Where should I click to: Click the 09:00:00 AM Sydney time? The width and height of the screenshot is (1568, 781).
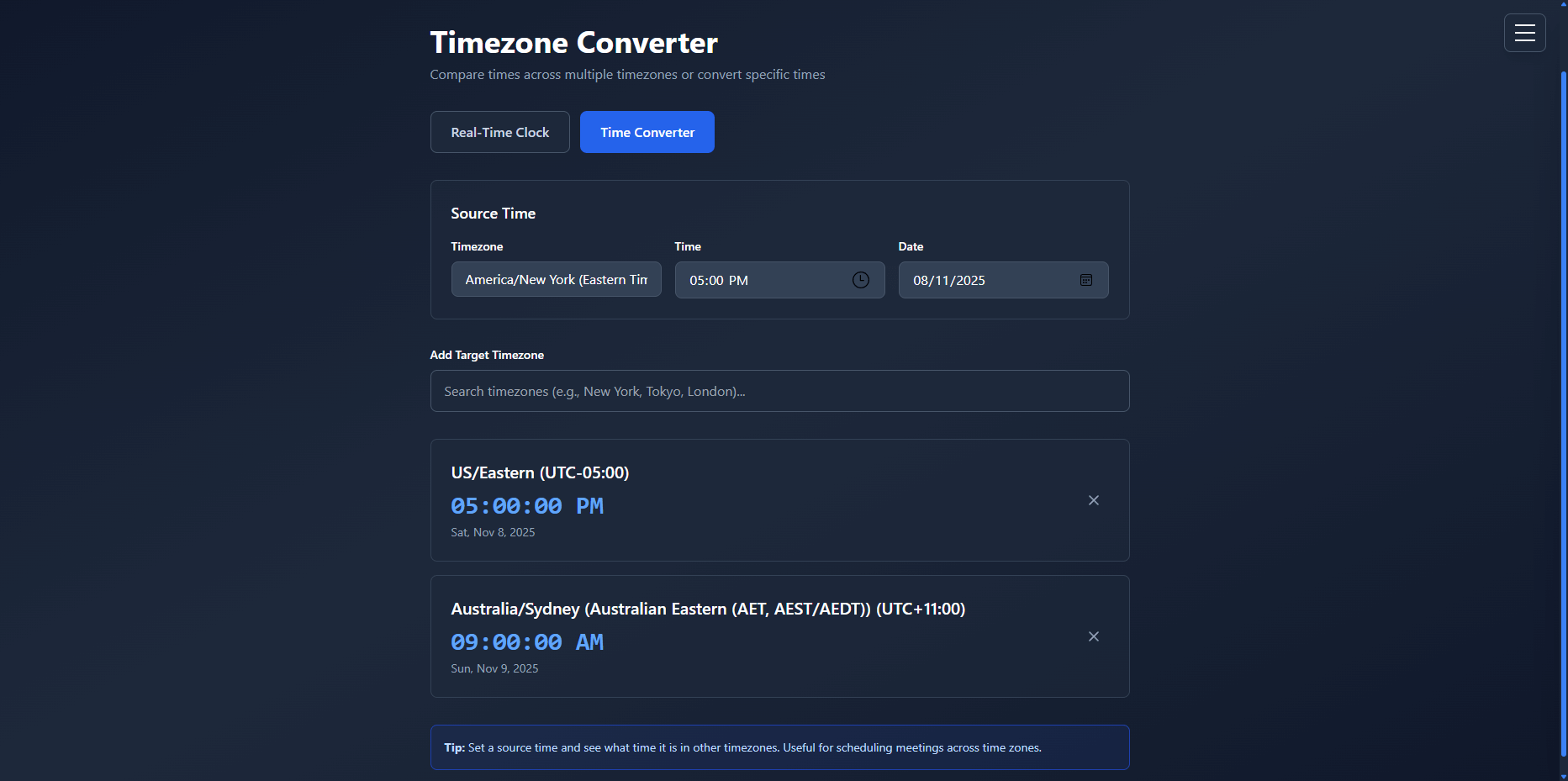(526, 642)
